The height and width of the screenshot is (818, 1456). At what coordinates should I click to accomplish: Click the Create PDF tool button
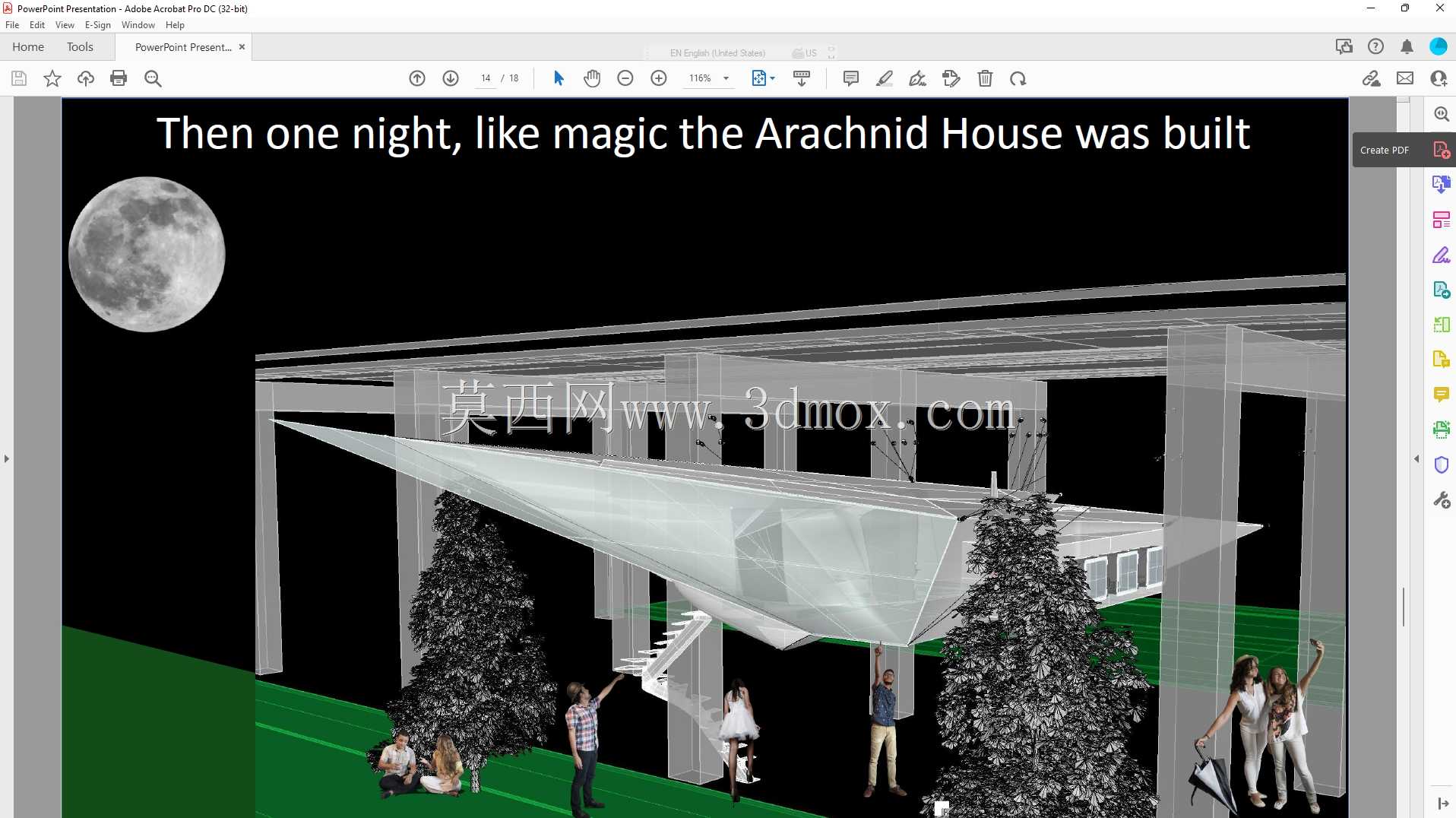(1404, 150)
